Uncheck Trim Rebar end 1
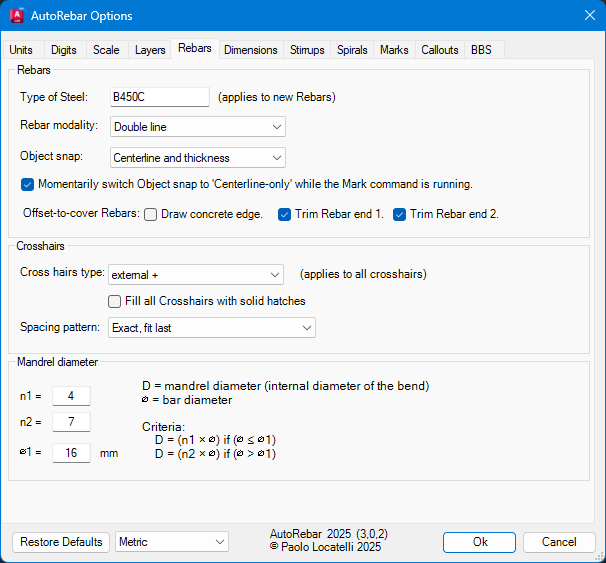The image size is (606, 563). (x=285, y=214)
